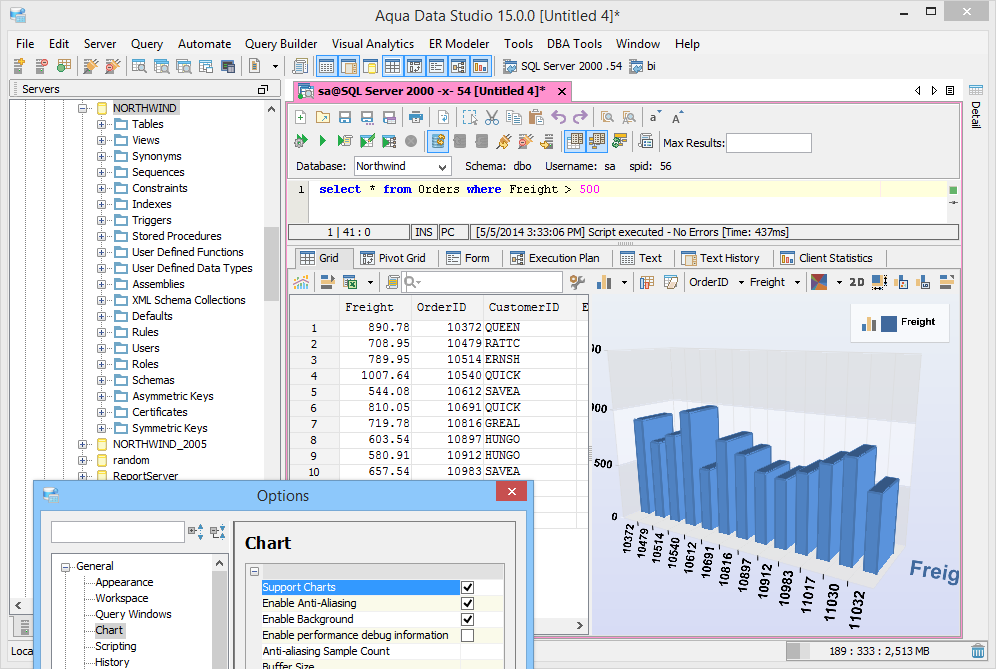The width and height of the screenshot is (996, 669).
Task: Collapse the NORTHWIND database node
Action: click(x=82, y=108)
